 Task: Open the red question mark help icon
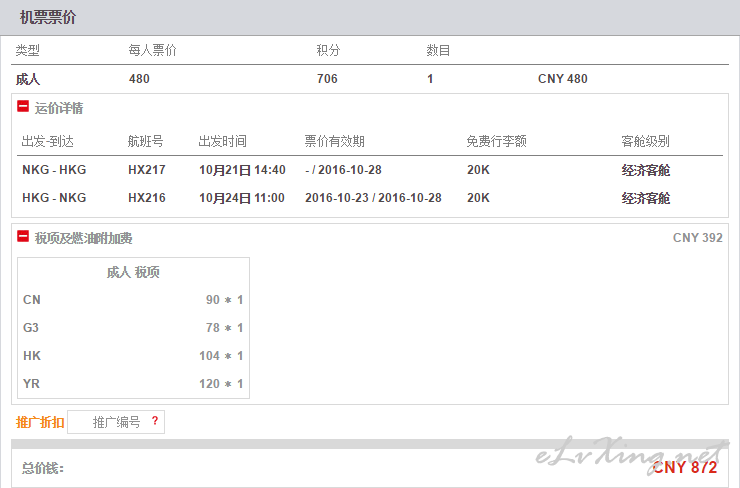coord(155,421)
